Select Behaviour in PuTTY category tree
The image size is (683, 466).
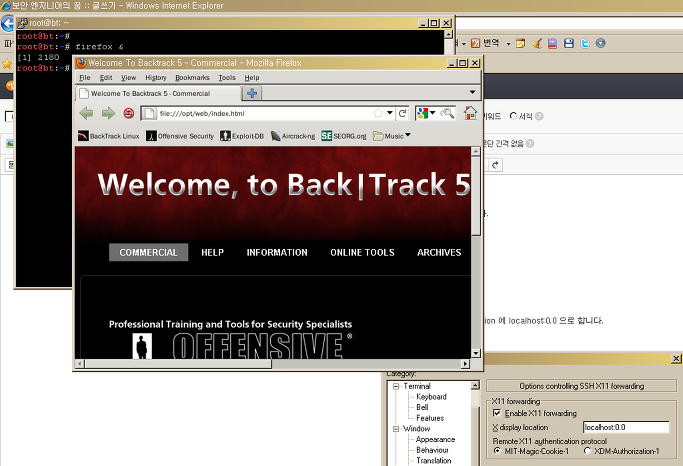coord(432,450)
